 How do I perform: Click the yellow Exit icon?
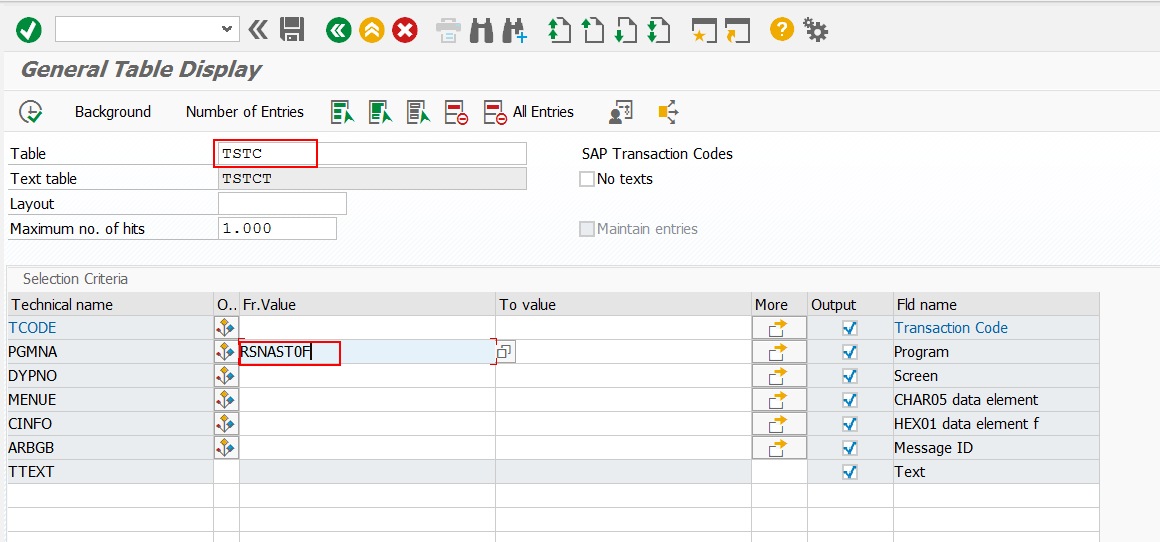(371, 30)
